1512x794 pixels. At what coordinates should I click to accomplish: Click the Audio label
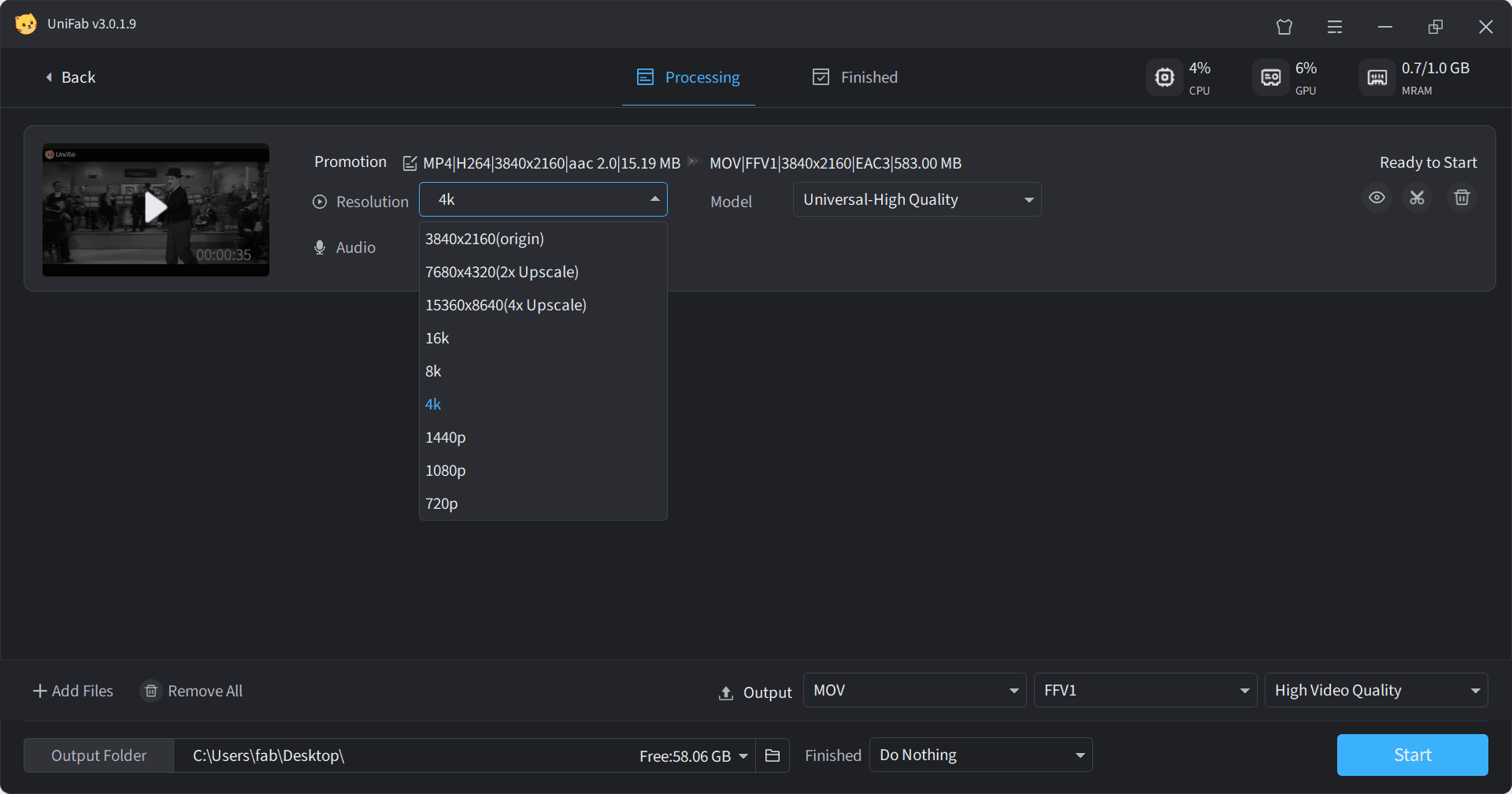(356, 247)
